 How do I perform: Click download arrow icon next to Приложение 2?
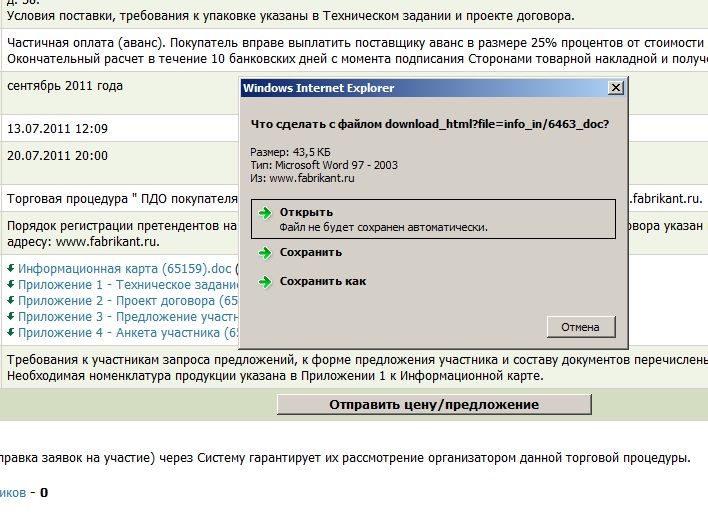pos(11,300)
